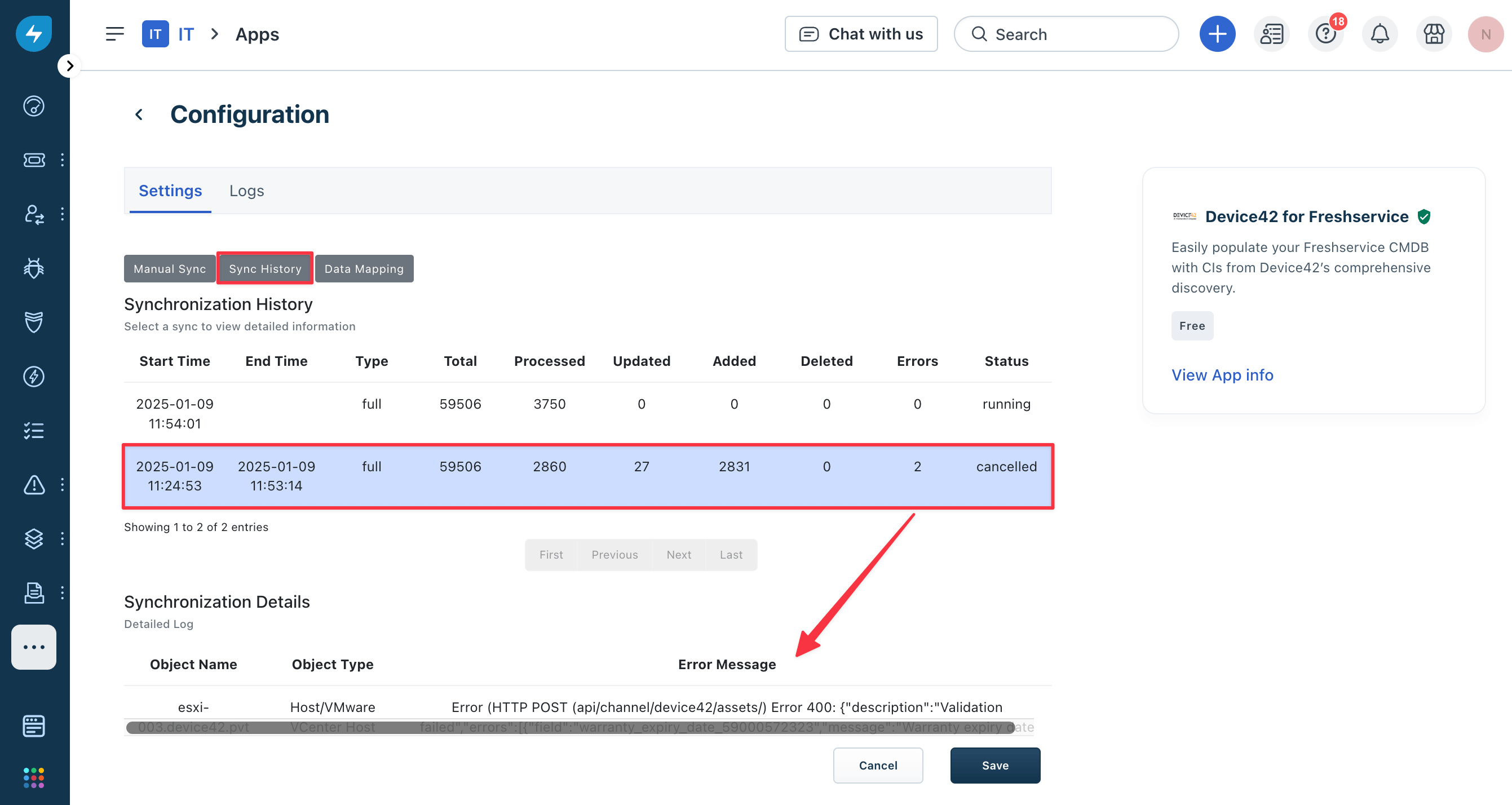Select the tasks checklist icon in sidebar
Image resolution: width=1512 pixels, height=805 pixels.
point(33,431)
